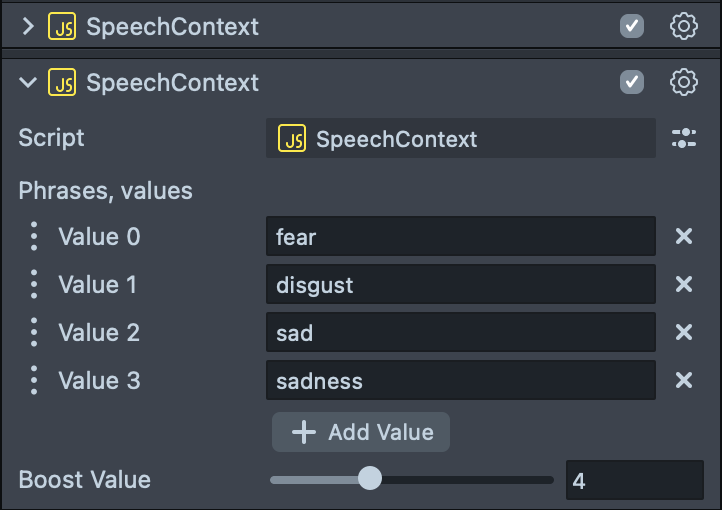Screen dimensions: 722x510
Task: Click the SpeechContext script reference field
Action: coord(460,139)
